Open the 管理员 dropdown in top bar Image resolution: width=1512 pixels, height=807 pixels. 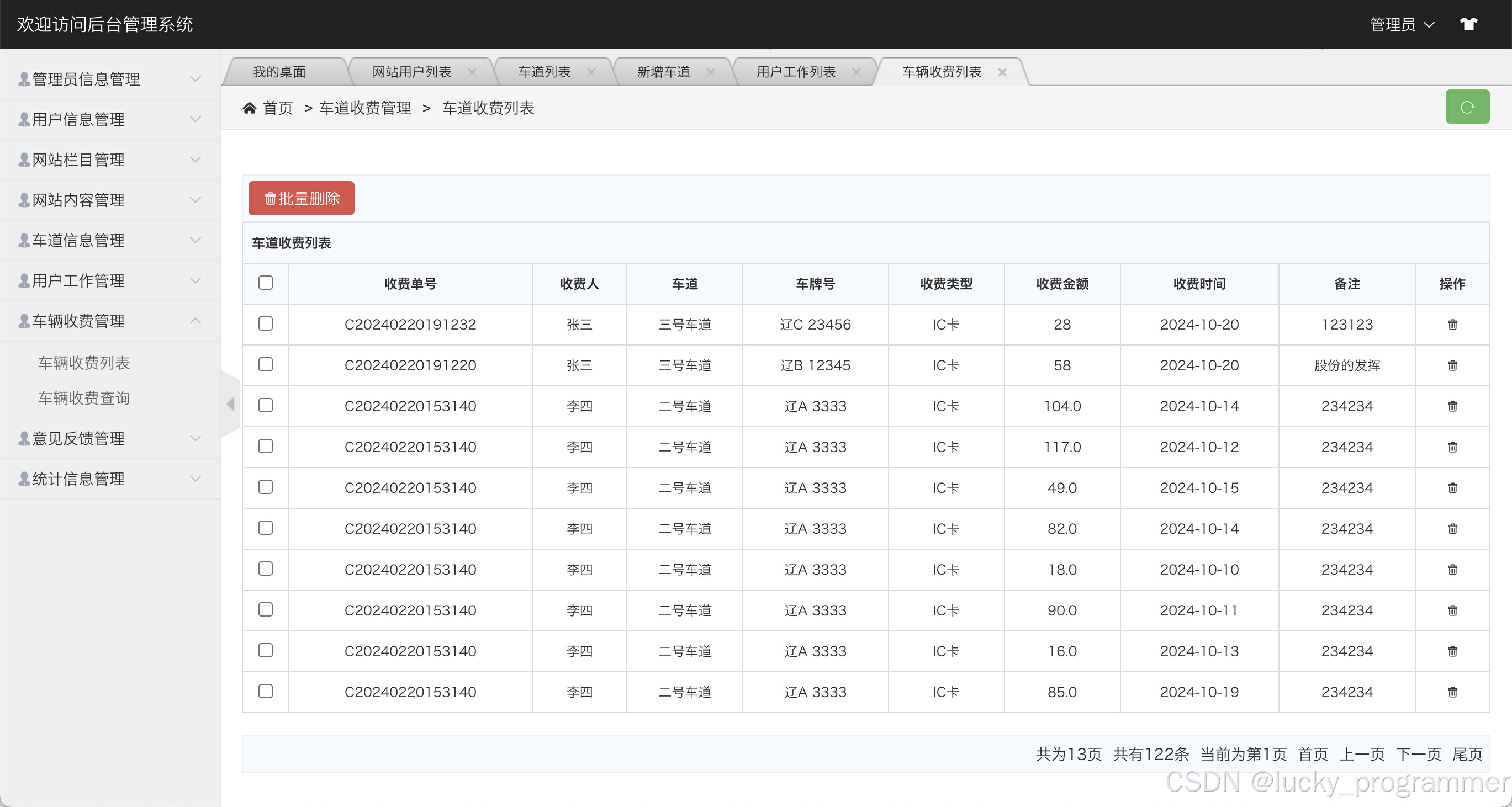(x=1402, y=24)
